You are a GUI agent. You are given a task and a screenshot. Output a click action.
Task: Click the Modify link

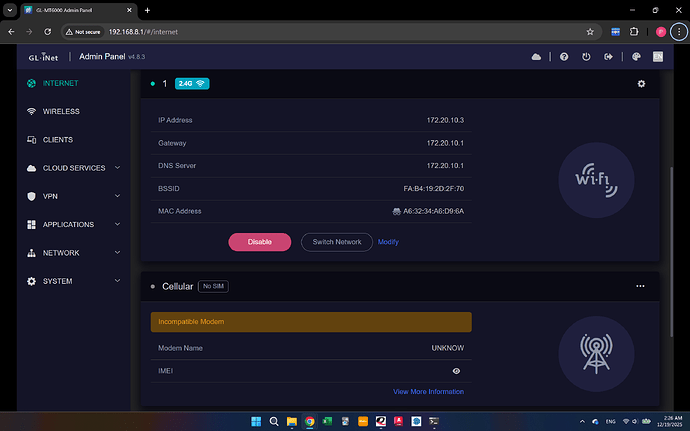(388, 242)
